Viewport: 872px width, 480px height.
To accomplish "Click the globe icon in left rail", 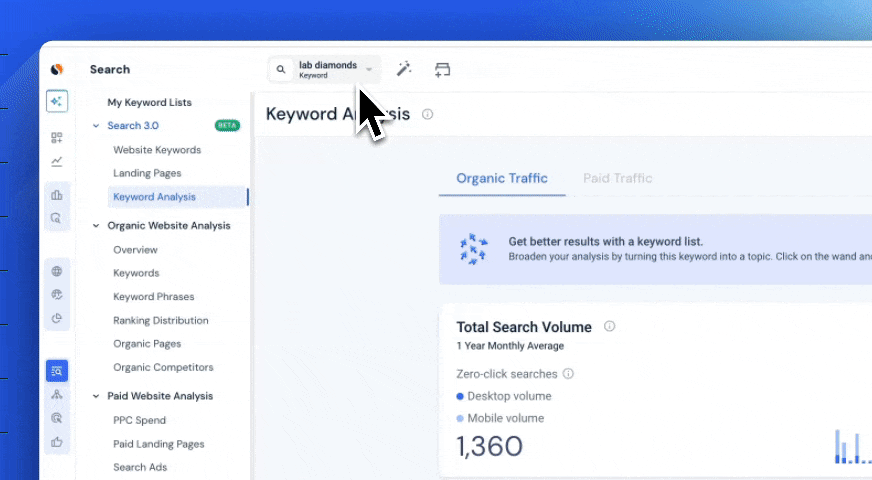I will pos(57,271).
